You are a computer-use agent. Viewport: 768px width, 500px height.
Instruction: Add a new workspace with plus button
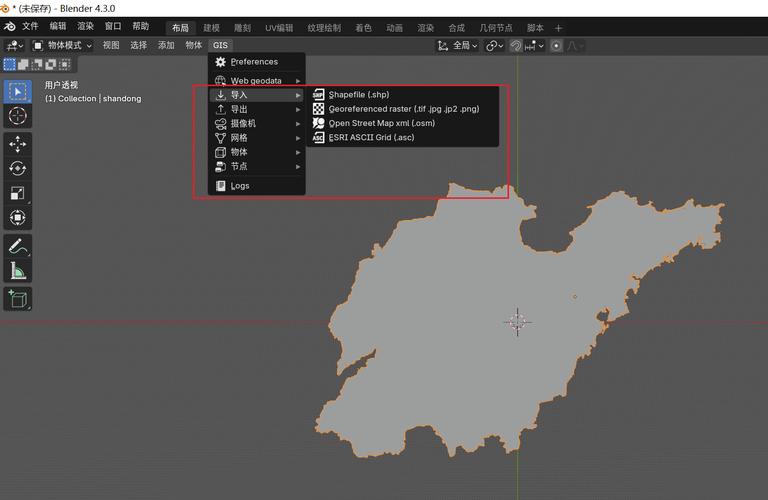558,28
